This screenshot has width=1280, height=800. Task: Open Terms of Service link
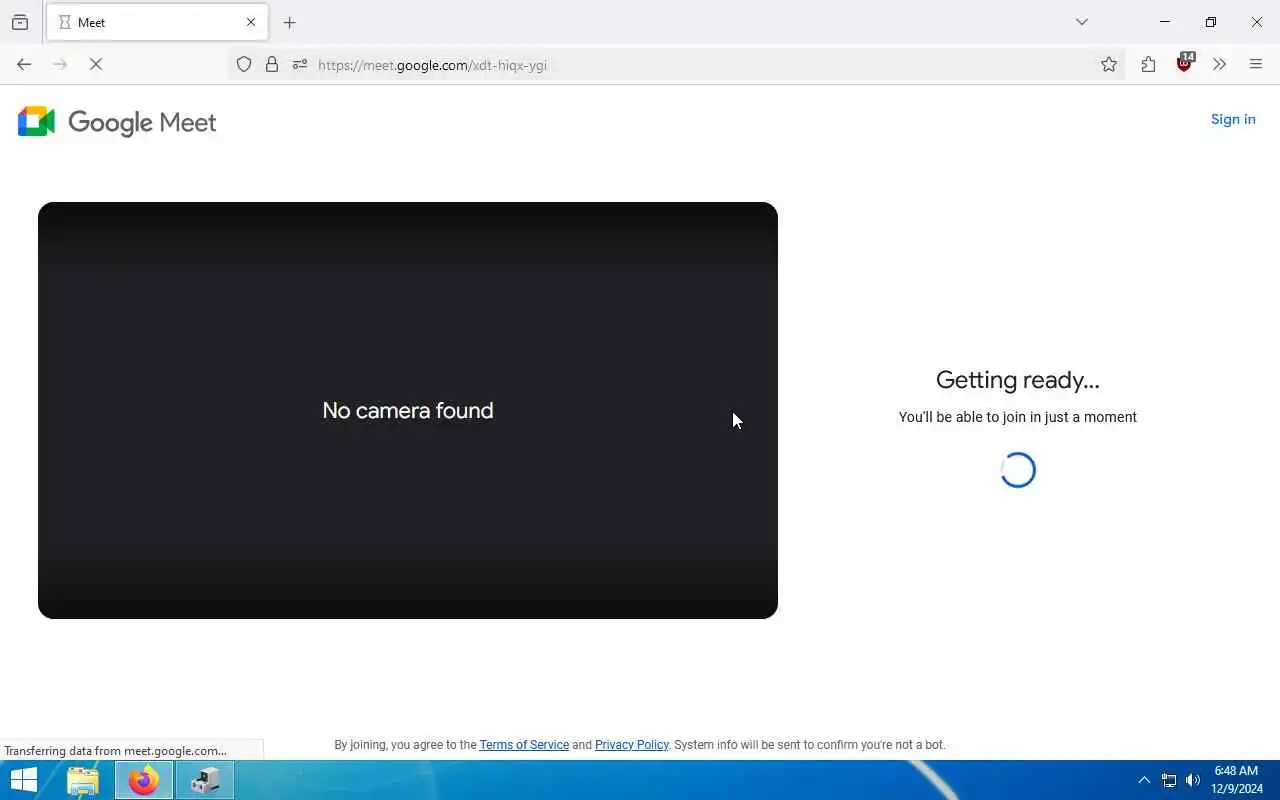524,745
